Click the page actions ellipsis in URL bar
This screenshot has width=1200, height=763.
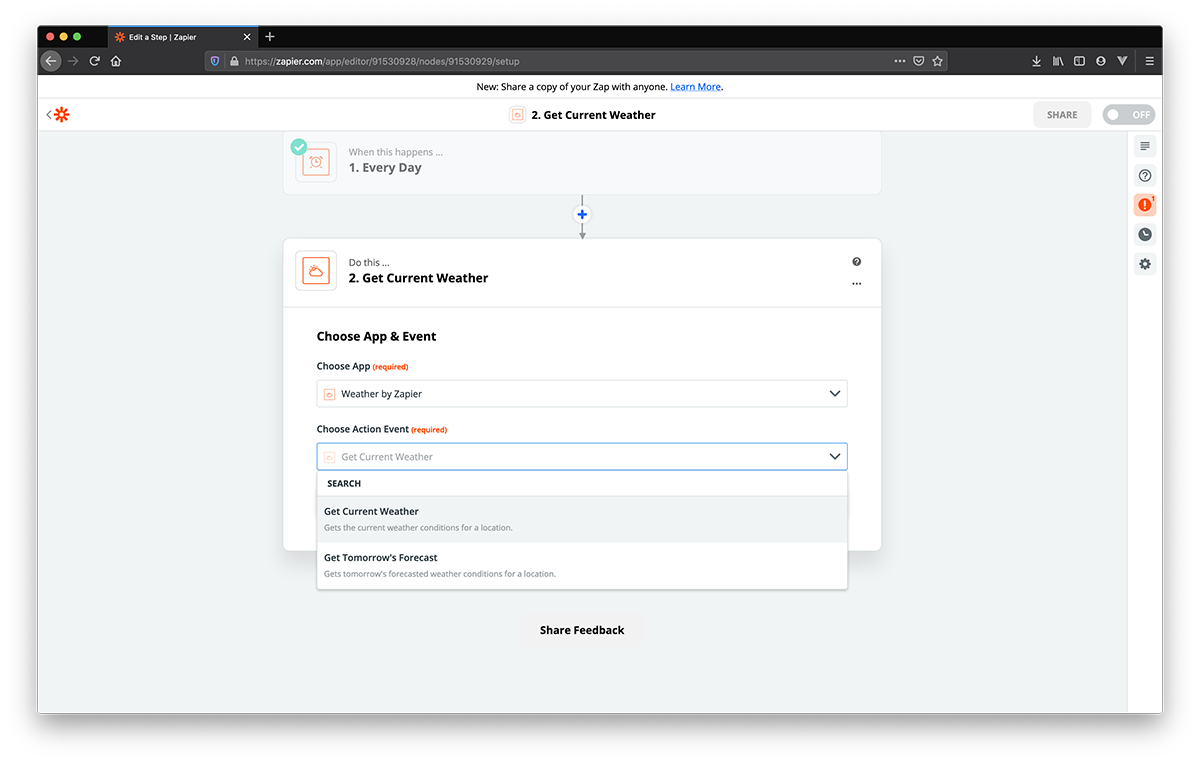pyautogui.click(x=900, y=61)
